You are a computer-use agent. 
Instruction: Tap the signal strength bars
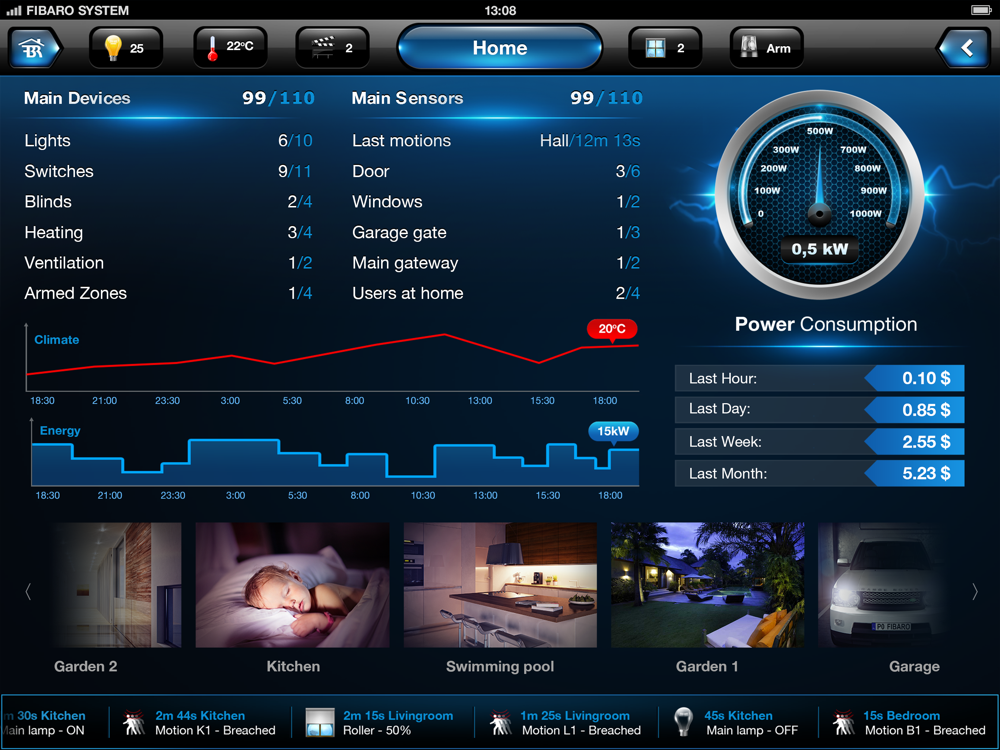(x=13, y=10)
